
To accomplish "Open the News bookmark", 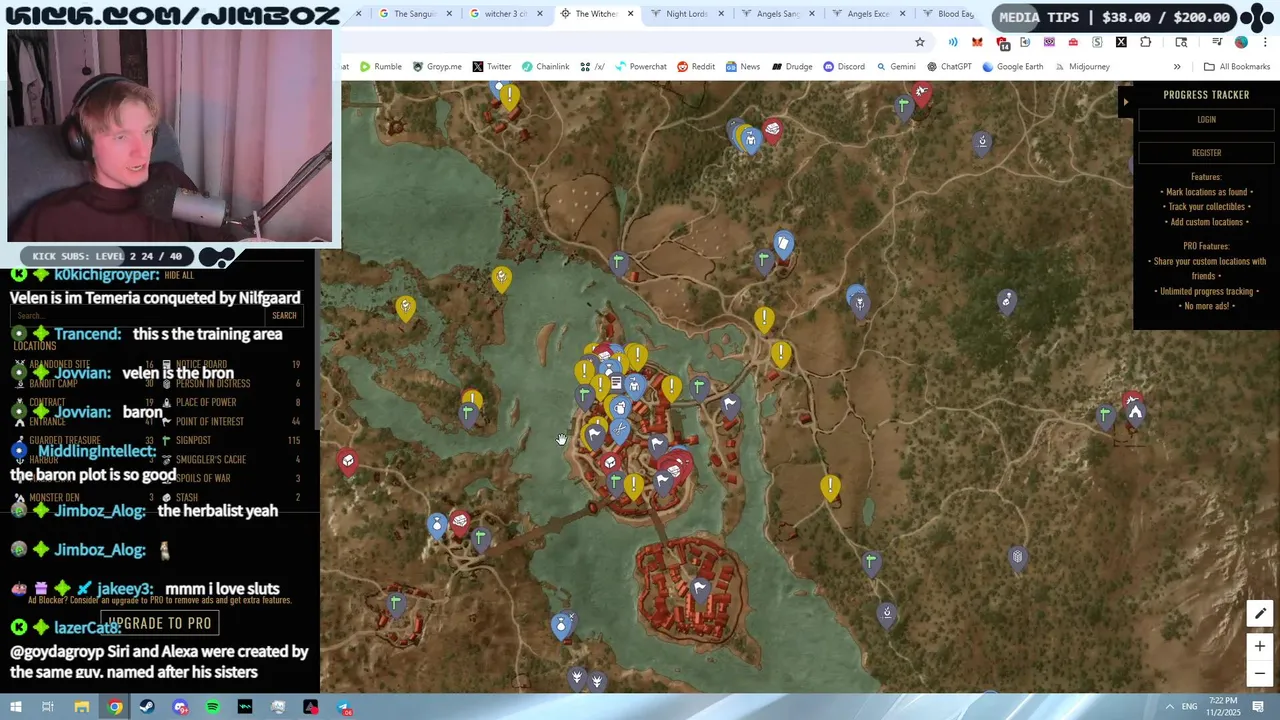I will (743, 67).
